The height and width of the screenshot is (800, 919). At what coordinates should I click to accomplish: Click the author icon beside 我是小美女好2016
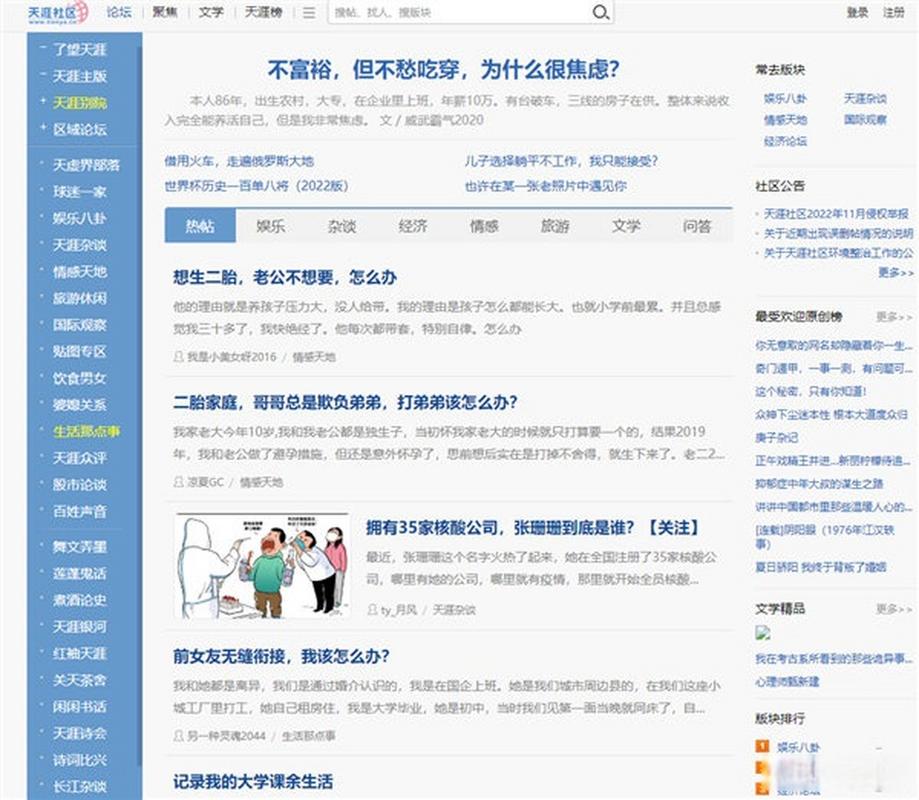pyautogui.click(x=178, y=356)
